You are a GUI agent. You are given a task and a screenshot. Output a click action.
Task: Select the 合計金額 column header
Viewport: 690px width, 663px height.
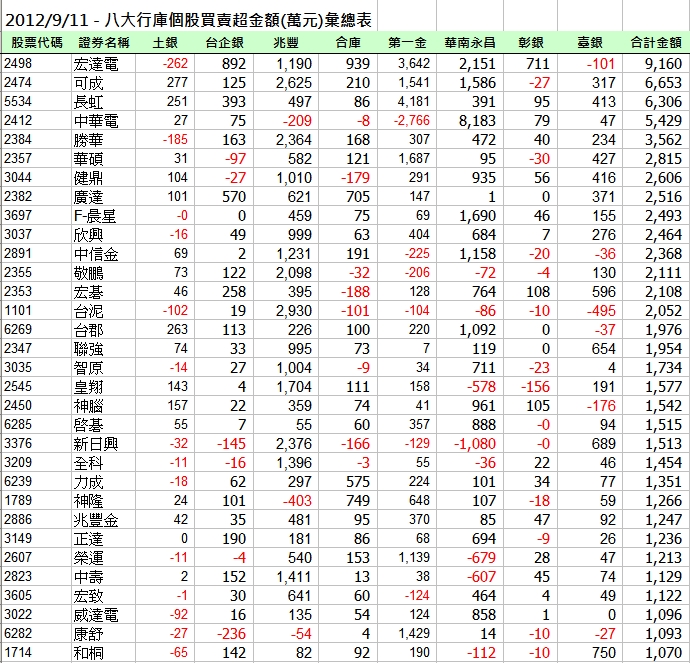coord(656,43)
